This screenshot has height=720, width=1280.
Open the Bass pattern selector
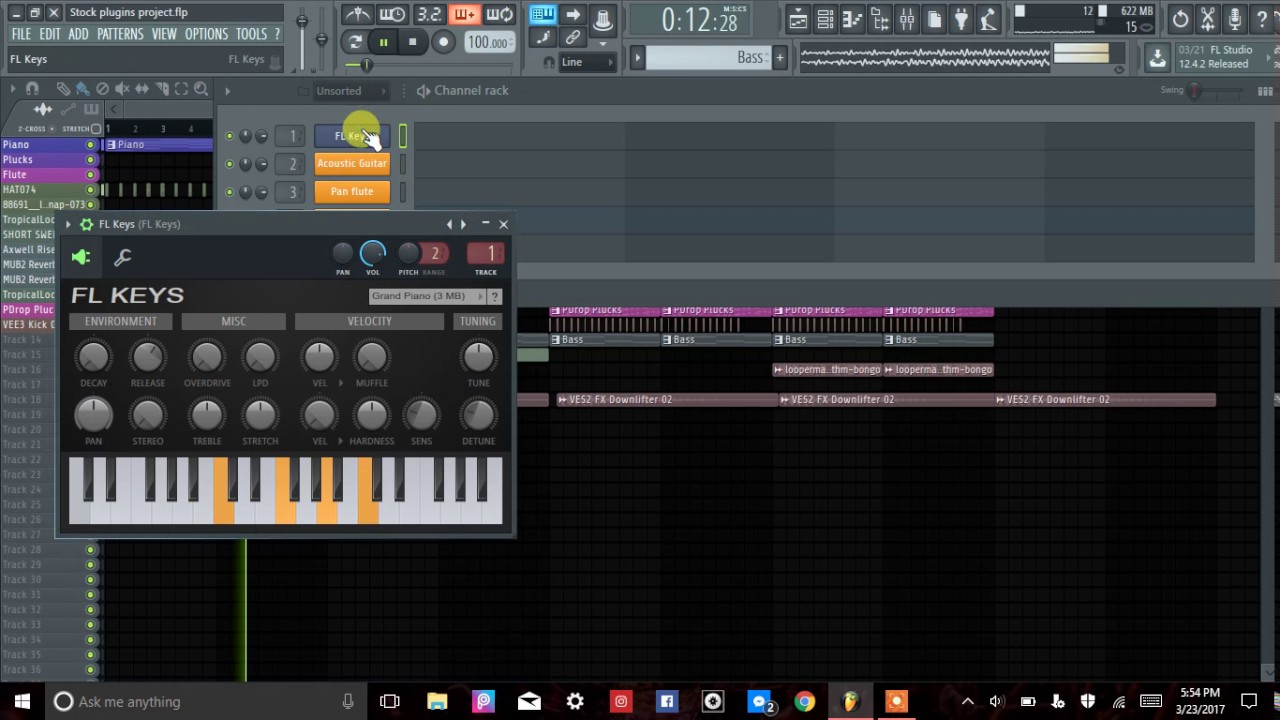coord(707,58)
